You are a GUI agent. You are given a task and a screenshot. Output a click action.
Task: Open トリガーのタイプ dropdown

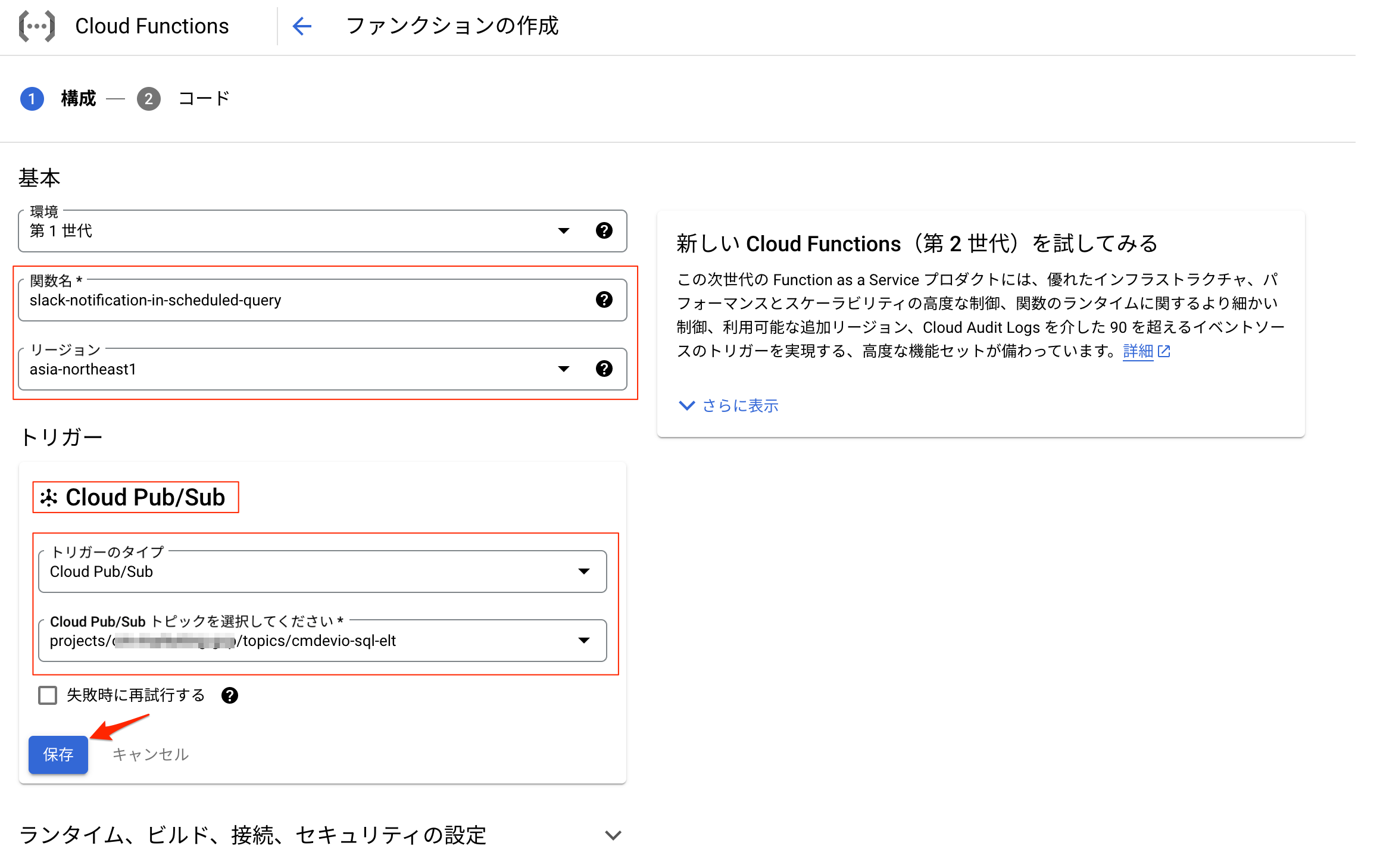pyautogui.click(x=322, y=571)
